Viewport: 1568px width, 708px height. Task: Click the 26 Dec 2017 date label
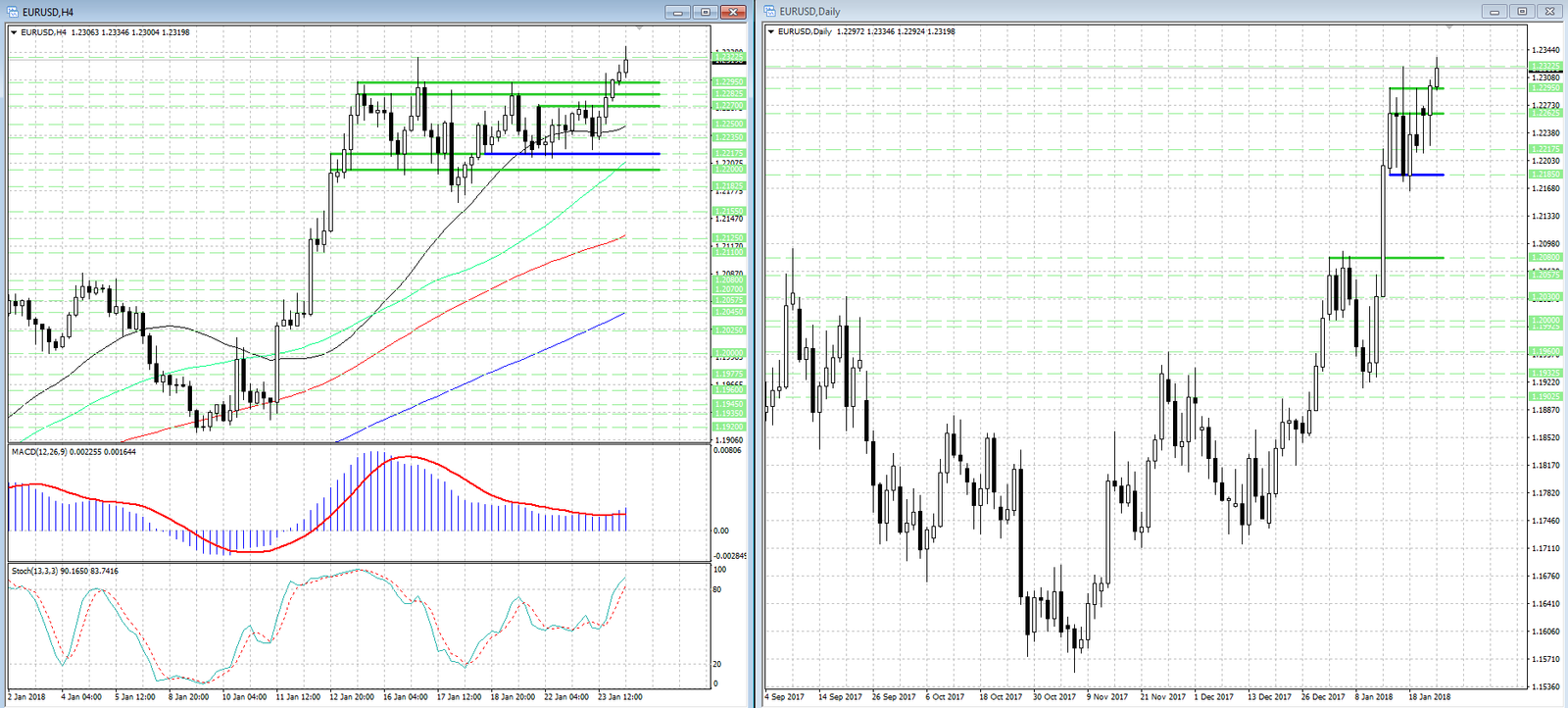(1323, 697)
